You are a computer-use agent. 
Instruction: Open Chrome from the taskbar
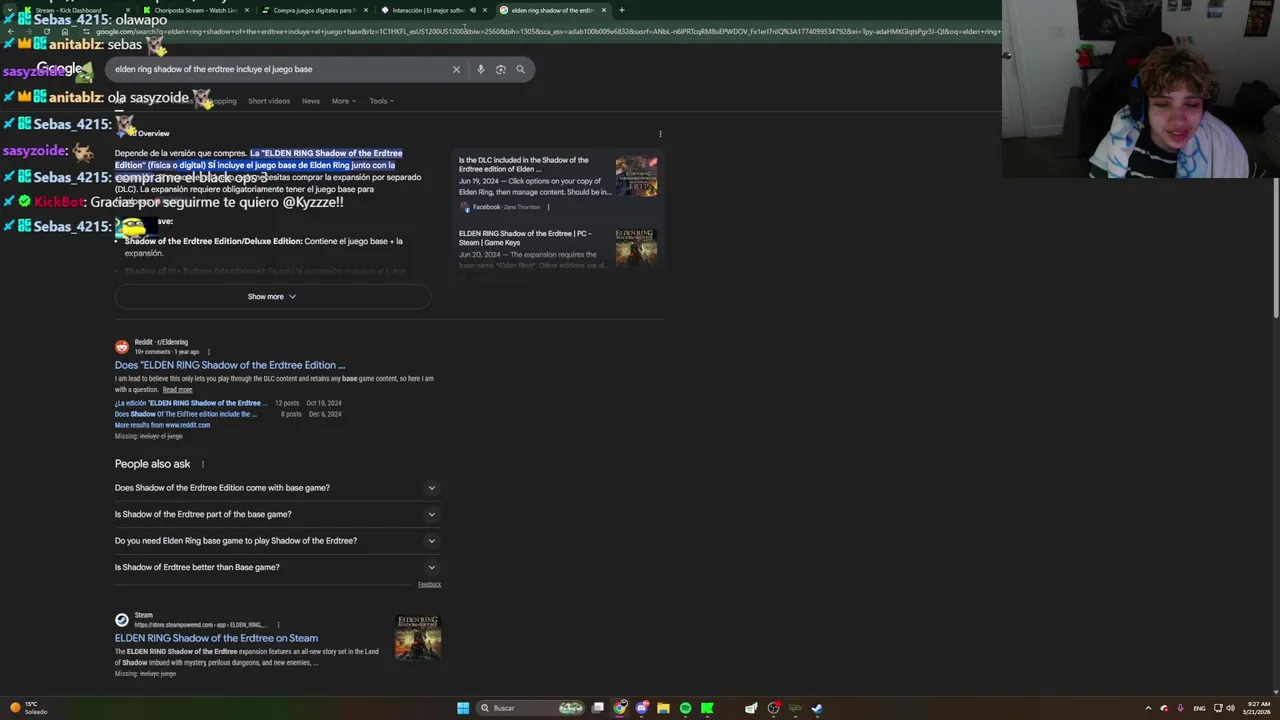click(x=620, y=708)
